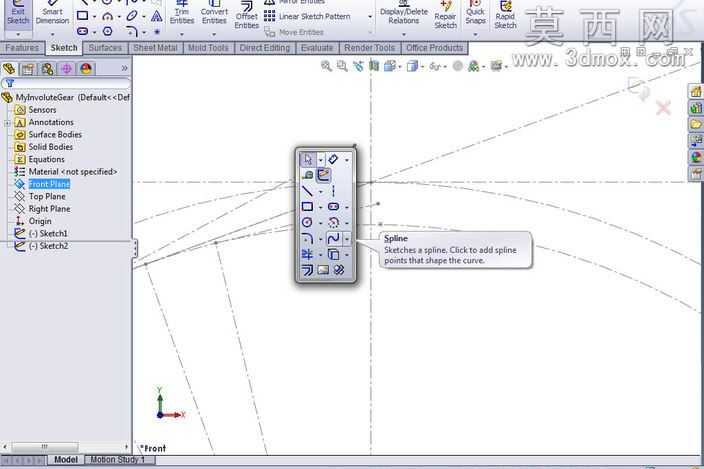Viewport: 704px width, 469px height.
Task: Select the Line tool in shortcut toolbar
Action: pyautogui.click(x=307, y=192)
